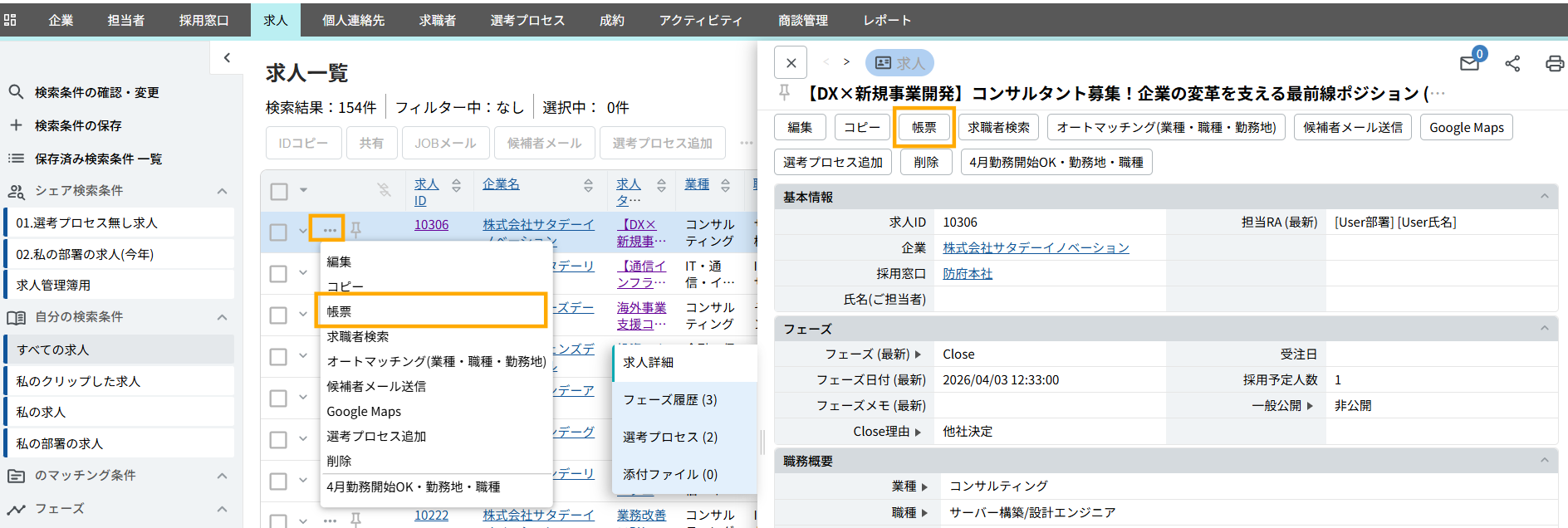Select 帳票 from the context menu

point(430,311)
